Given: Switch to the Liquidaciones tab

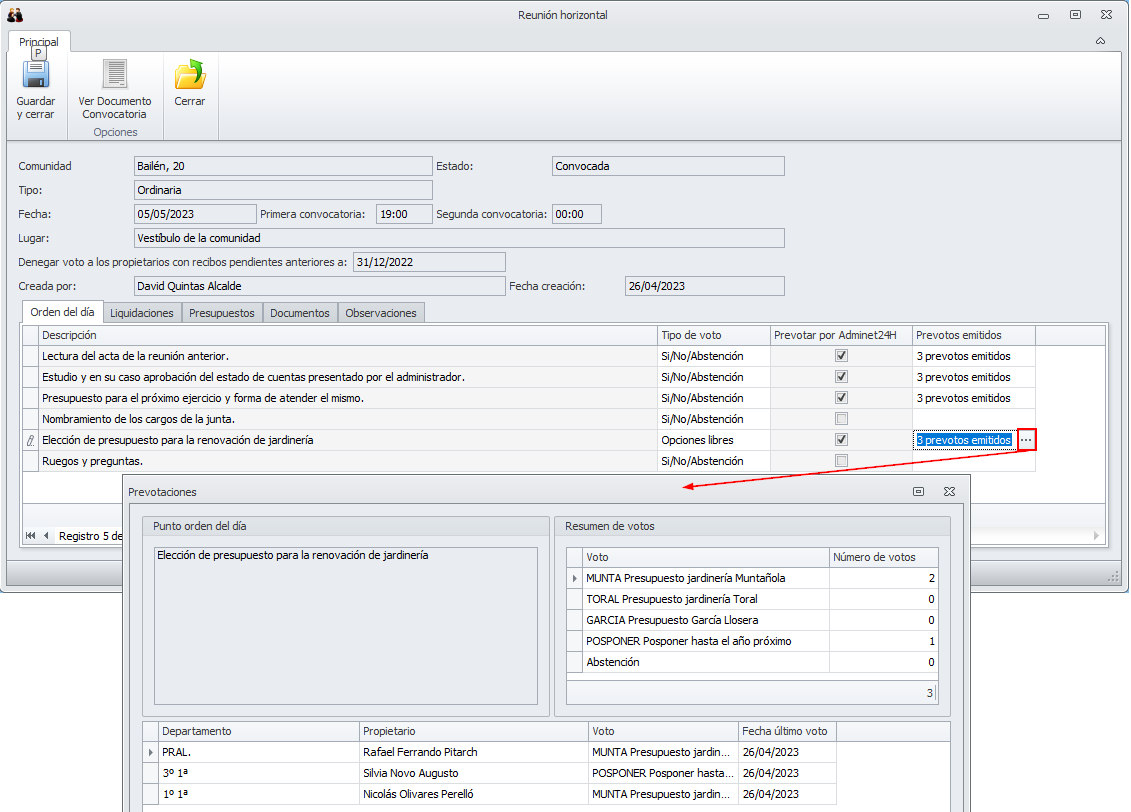Looking at the screenshot, I should 141,313.
